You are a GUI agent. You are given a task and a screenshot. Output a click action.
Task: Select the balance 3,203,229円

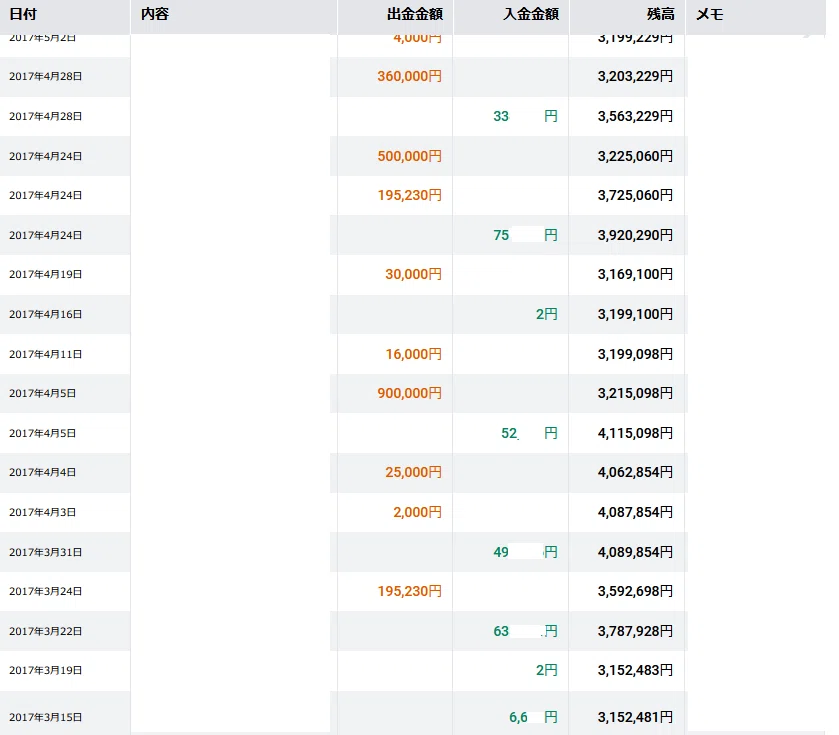point(635,76)
